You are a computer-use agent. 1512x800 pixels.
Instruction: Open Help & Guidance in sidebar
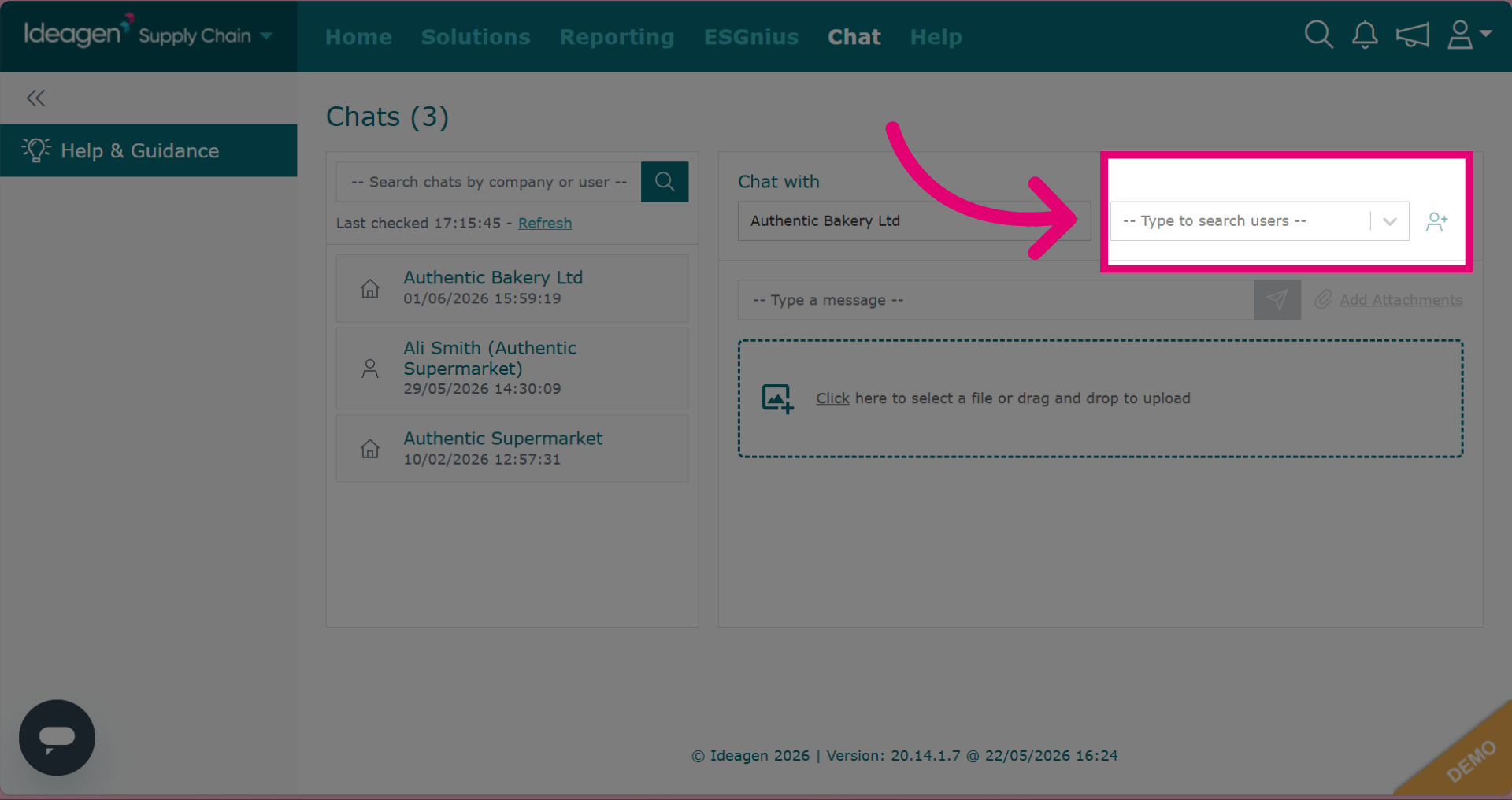(x=148, y=150)
